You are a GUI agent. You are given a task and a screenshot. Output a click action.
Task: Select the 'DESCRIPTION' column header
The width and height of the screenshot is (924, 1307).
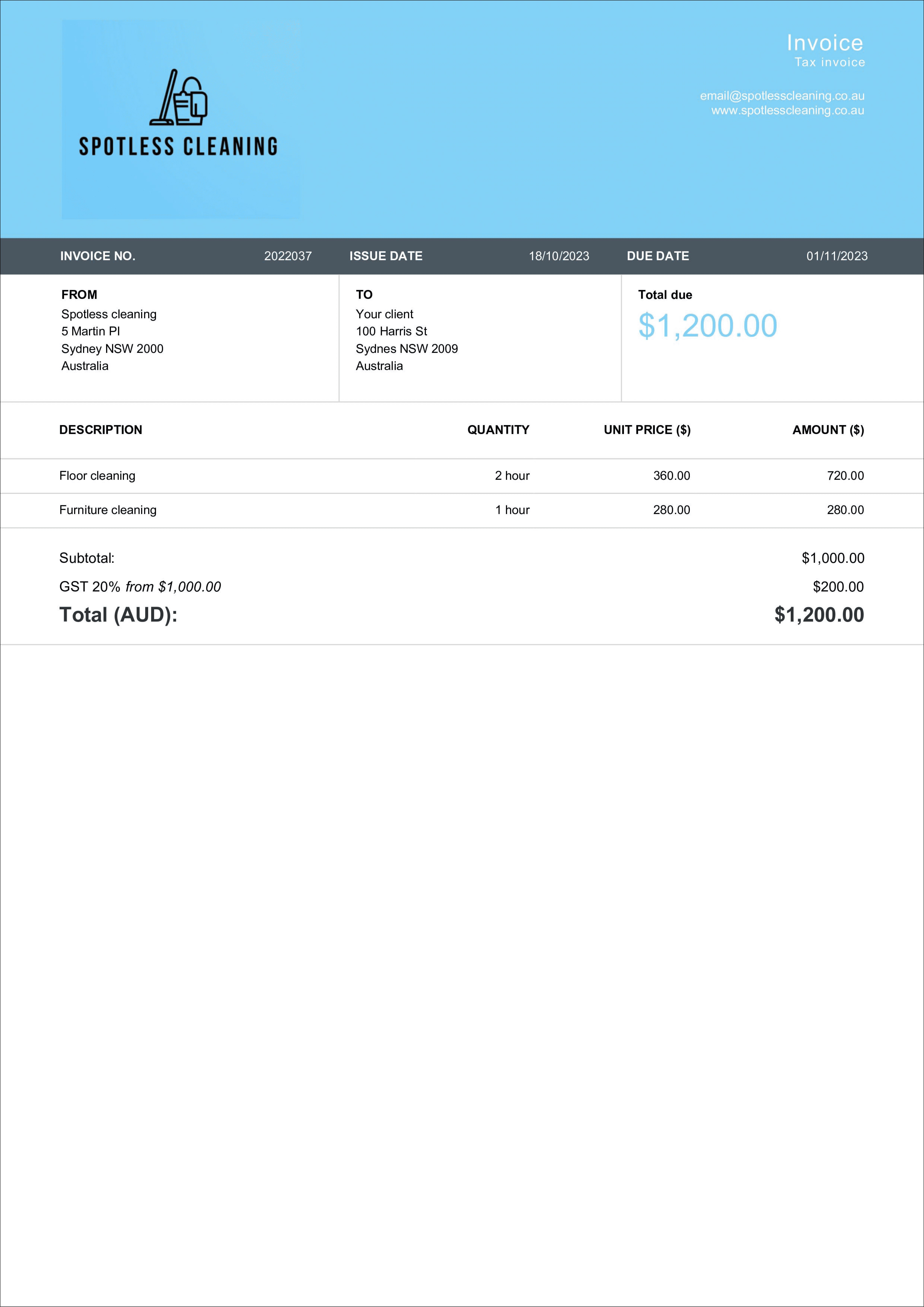pos(101,430)
